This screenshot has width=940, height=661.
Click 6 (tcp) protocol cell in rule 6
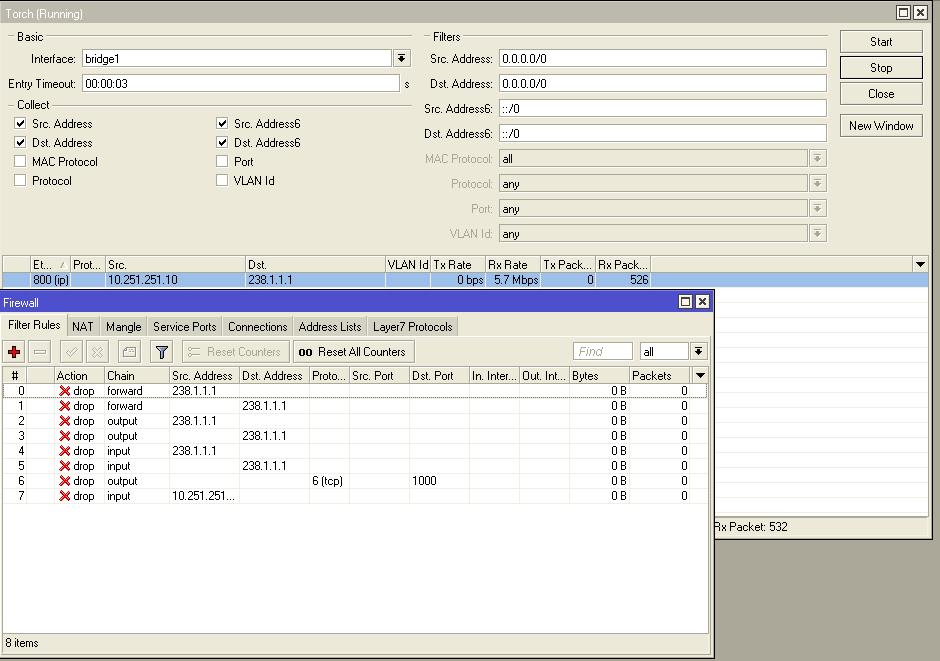point(329,481)
